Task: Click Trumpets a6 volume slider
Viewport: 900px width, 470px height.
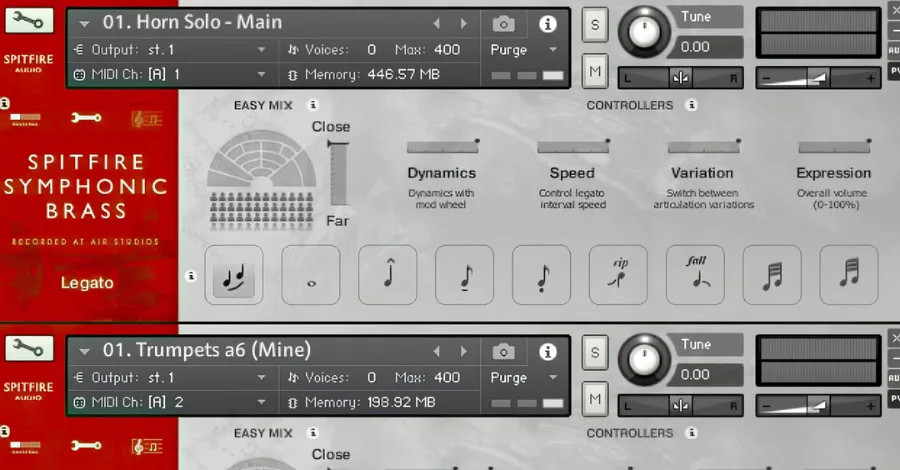Action: tap(818, 405)
